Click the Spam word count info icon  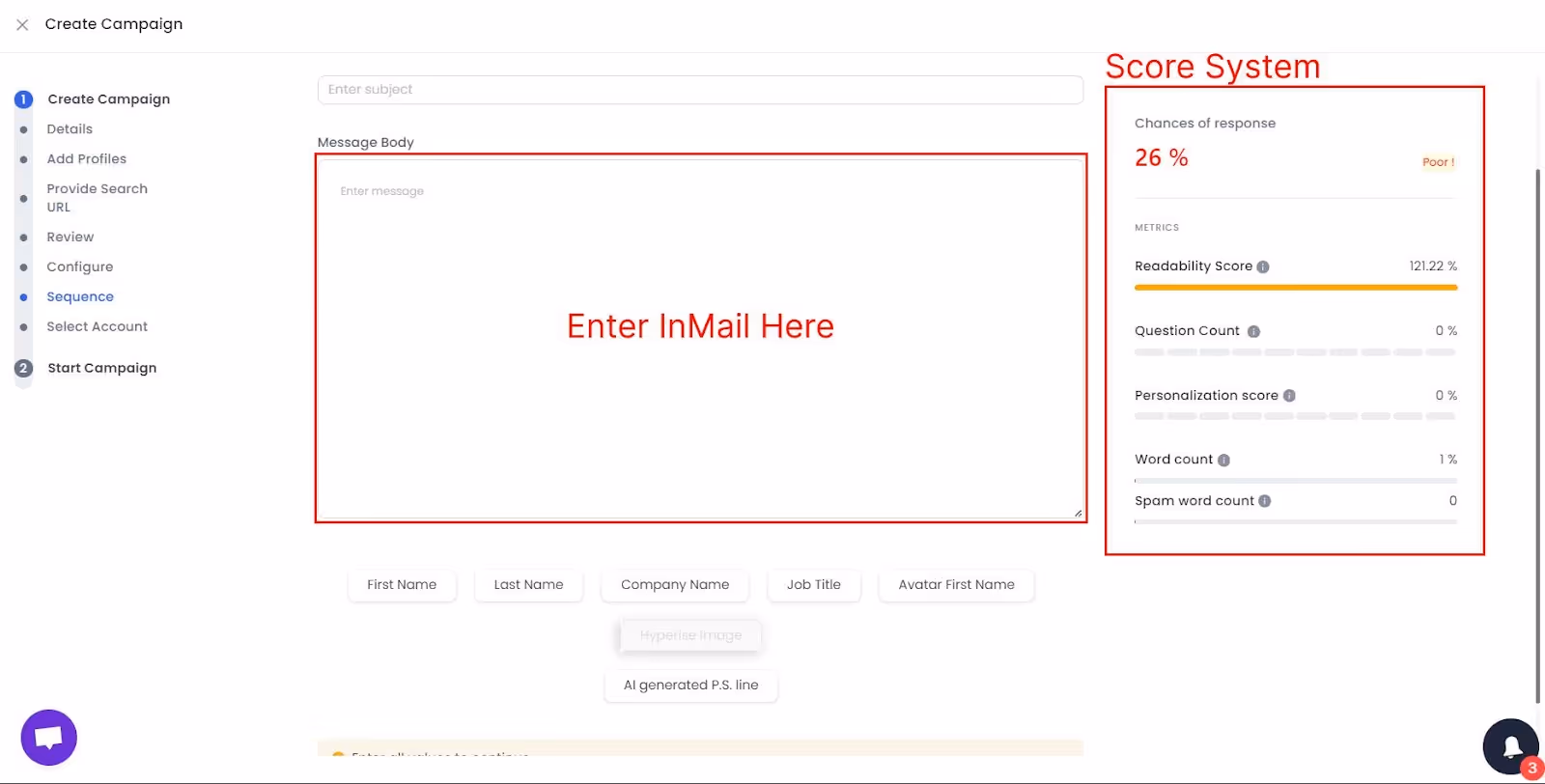tap(1265, 501)
